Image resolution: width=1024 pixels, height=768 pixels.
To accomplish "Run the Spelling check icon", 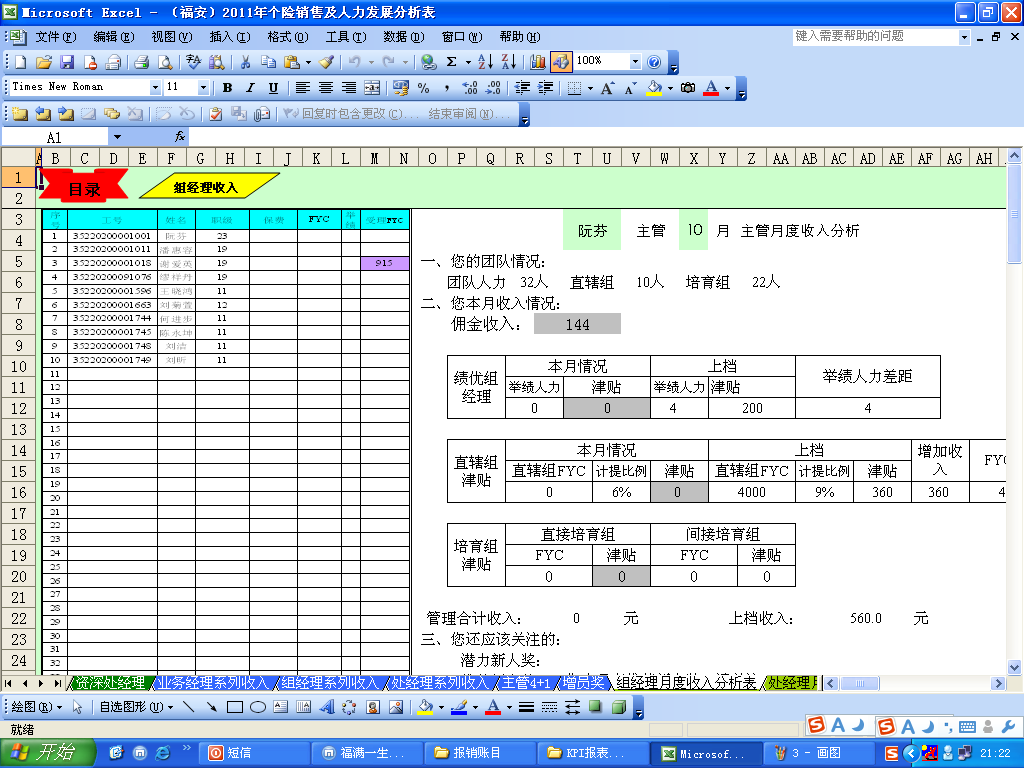I will click(x=193, y=62).
